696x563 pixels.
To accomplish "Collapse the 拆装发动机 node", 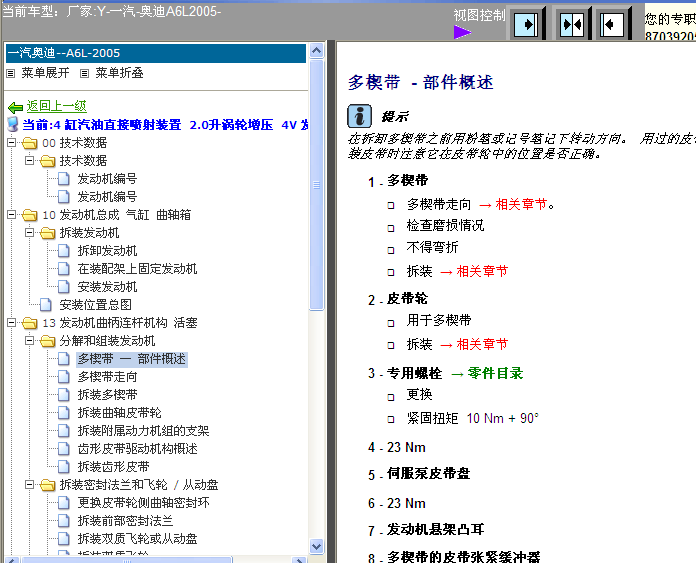I will [29, 232].
